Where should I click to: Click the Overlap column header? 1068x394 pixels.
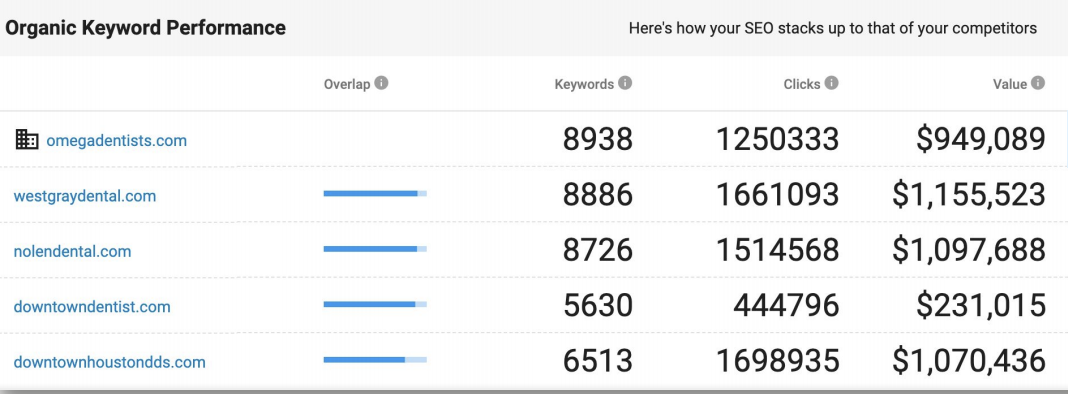pyautogui.click(x=347, y=85)
